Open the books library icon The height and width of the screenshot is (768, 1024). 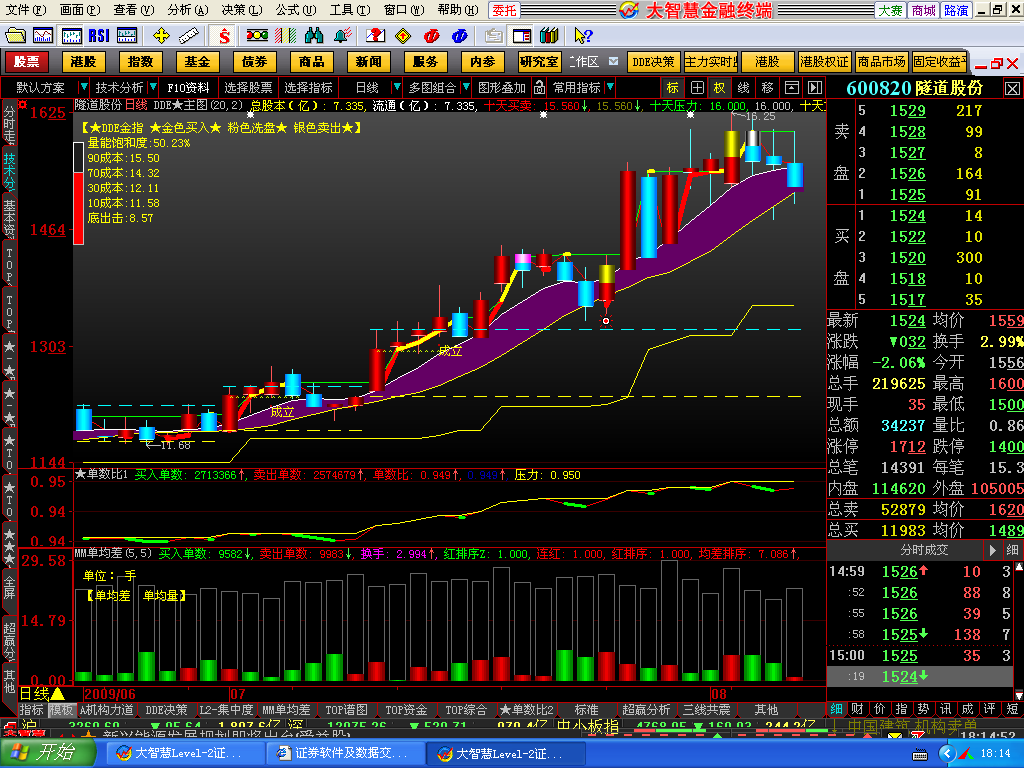point(549,35)
